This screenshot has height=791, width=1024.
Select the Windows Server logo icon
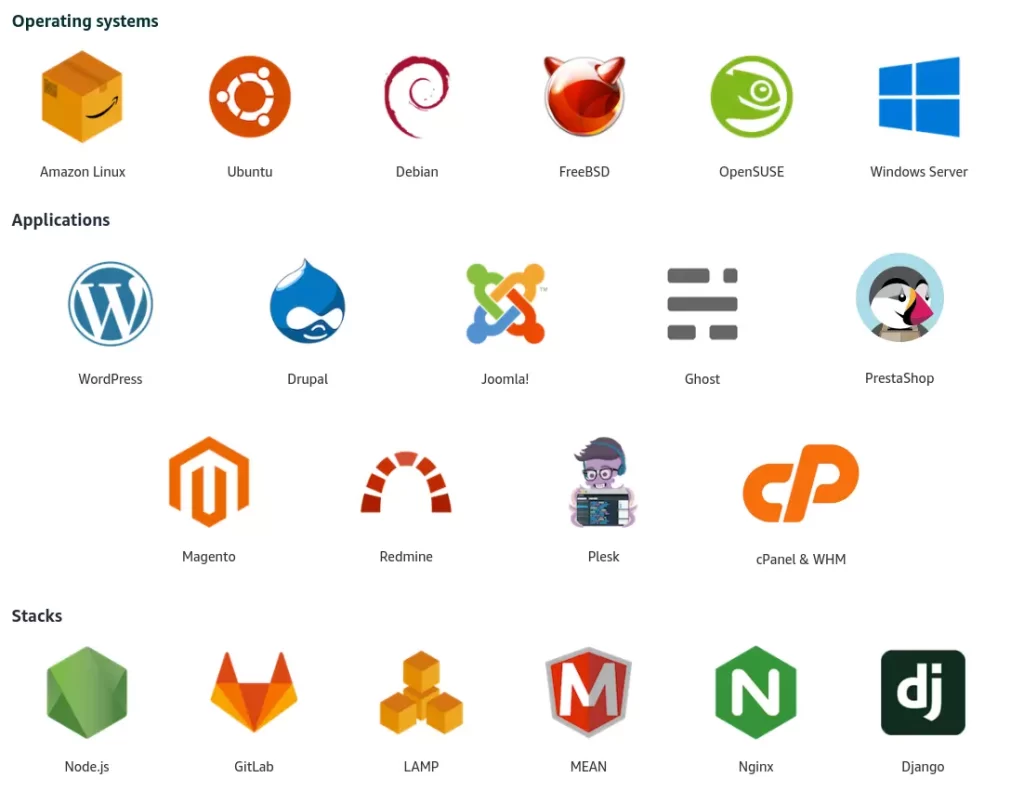[919, 97]
